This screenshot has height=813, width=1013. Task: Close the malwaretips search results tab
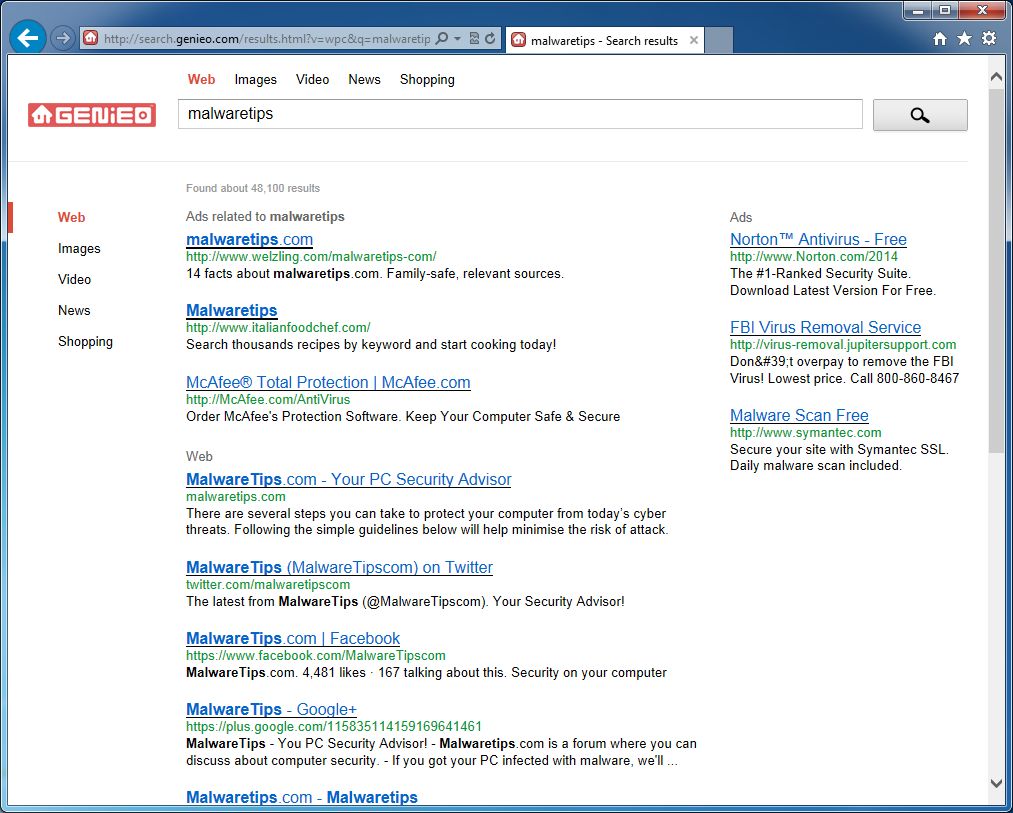pos(693,40)
